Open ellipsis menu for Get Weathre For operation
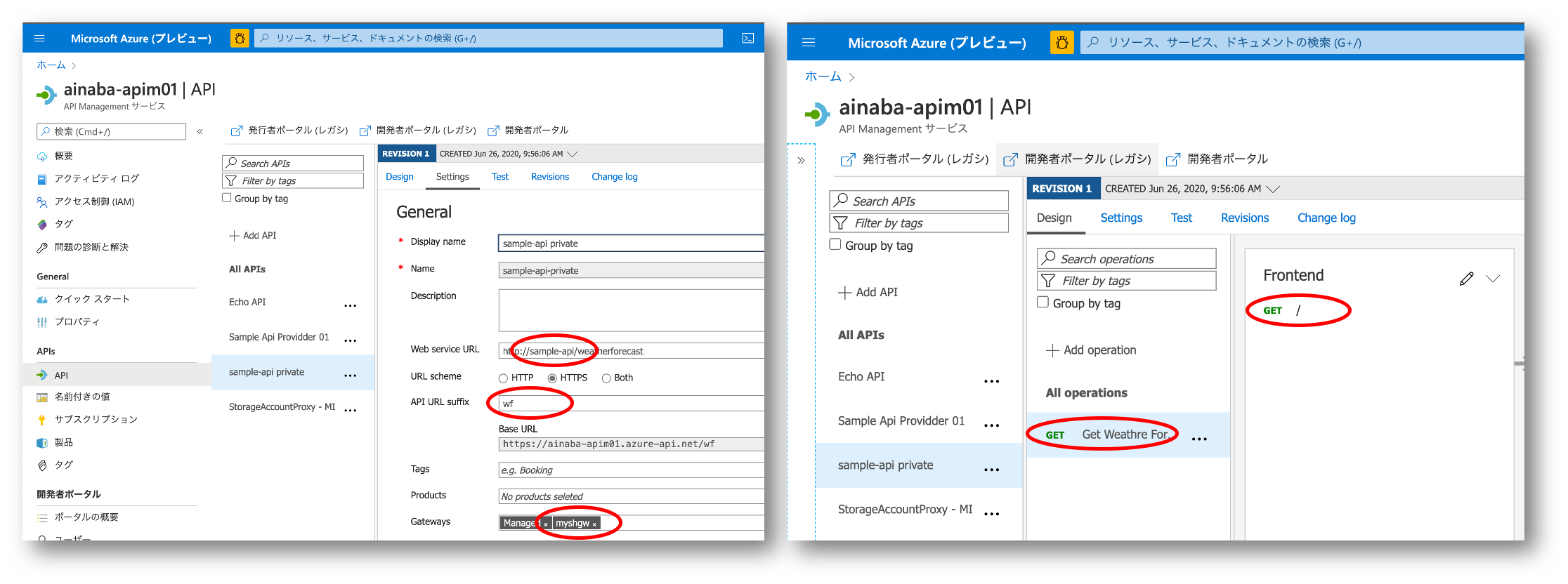The height and width of the screenshot is (584, 1568). [1199, 439]
